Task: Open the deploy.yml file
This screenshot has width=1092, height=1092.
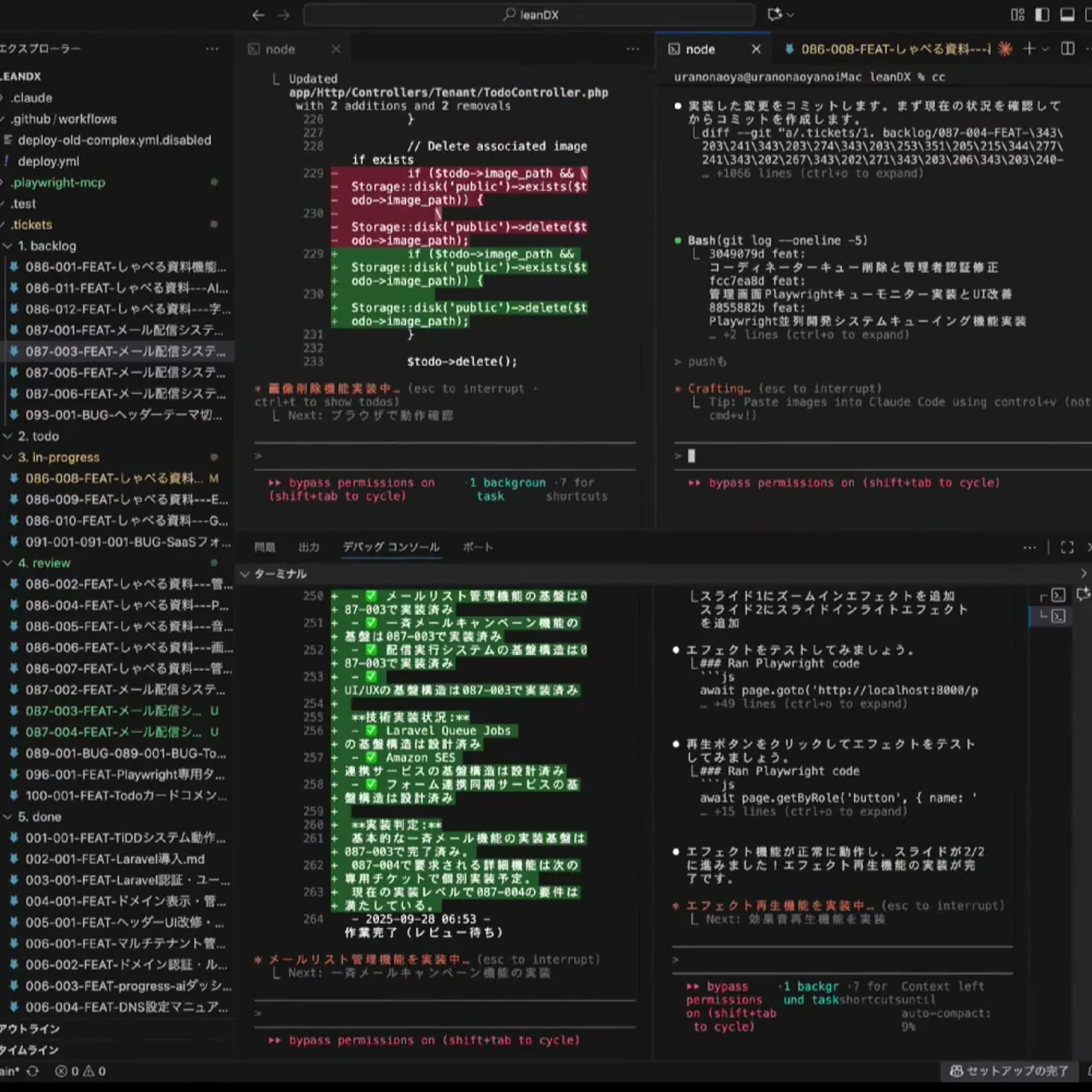Action: point(49,161)
